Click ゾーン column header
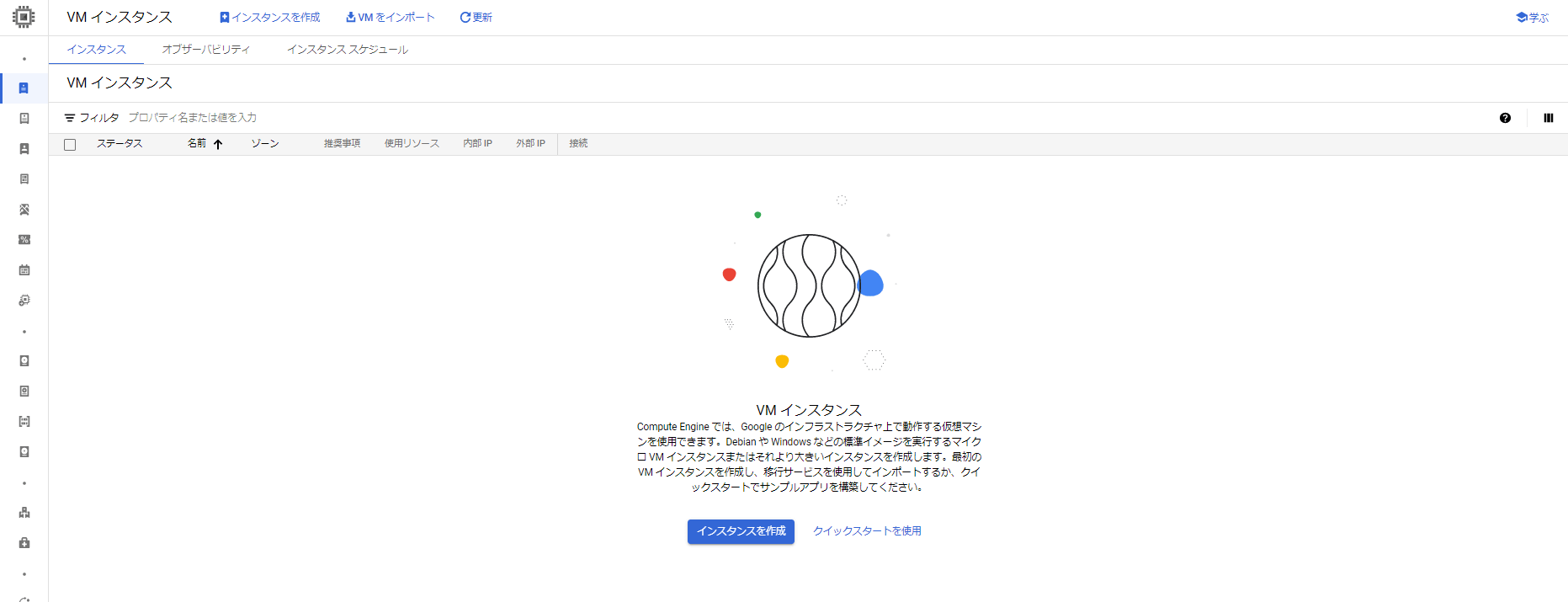Screen dimensions: 1568x602 coord(265,144)
